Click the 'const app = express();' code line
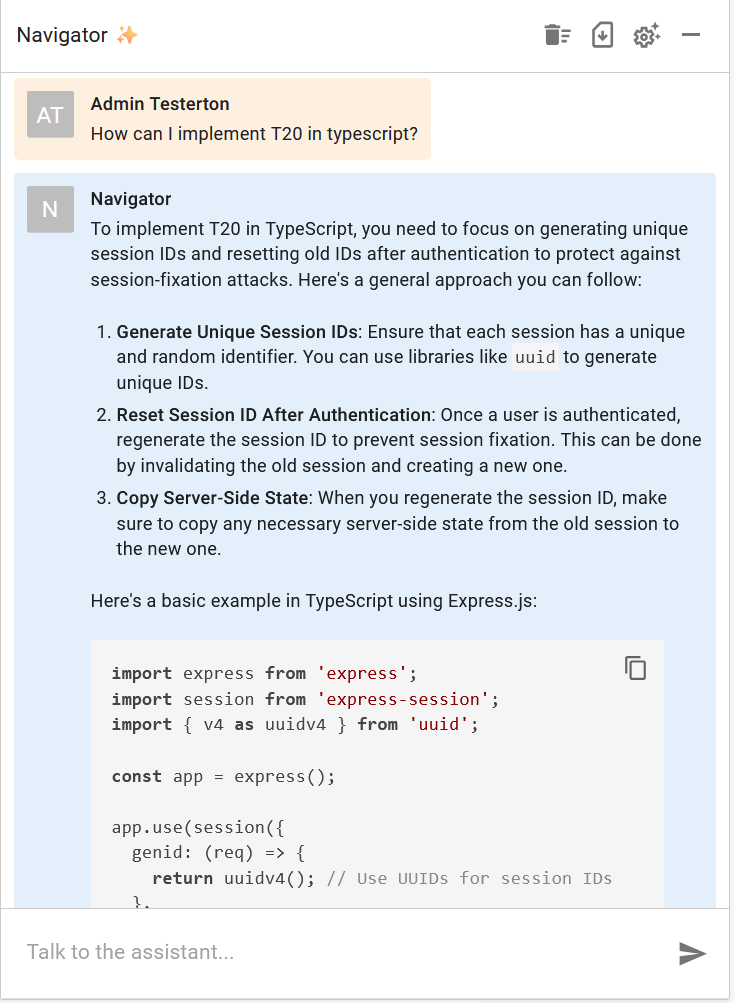This screenshot has height=1003, width=734. point(223,777)
